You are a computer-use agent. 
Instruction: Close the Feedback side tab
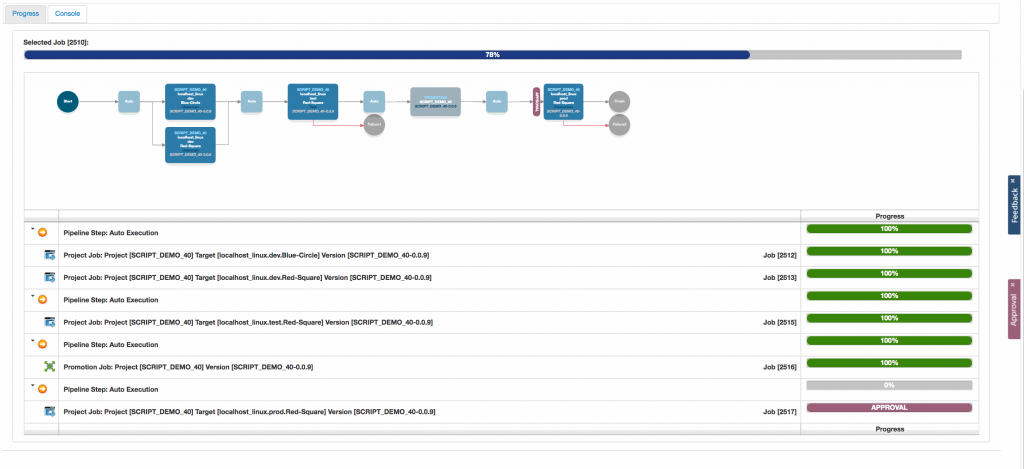pos(1013,180)
